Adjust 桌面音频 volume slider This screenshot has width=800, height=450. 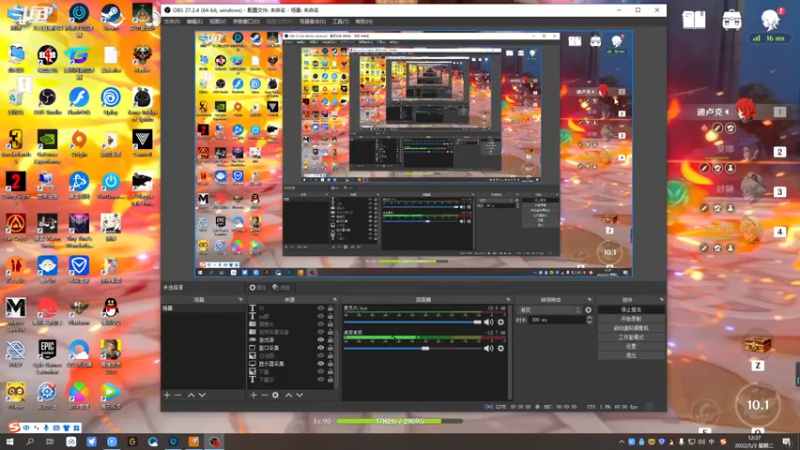pos(412,348)
